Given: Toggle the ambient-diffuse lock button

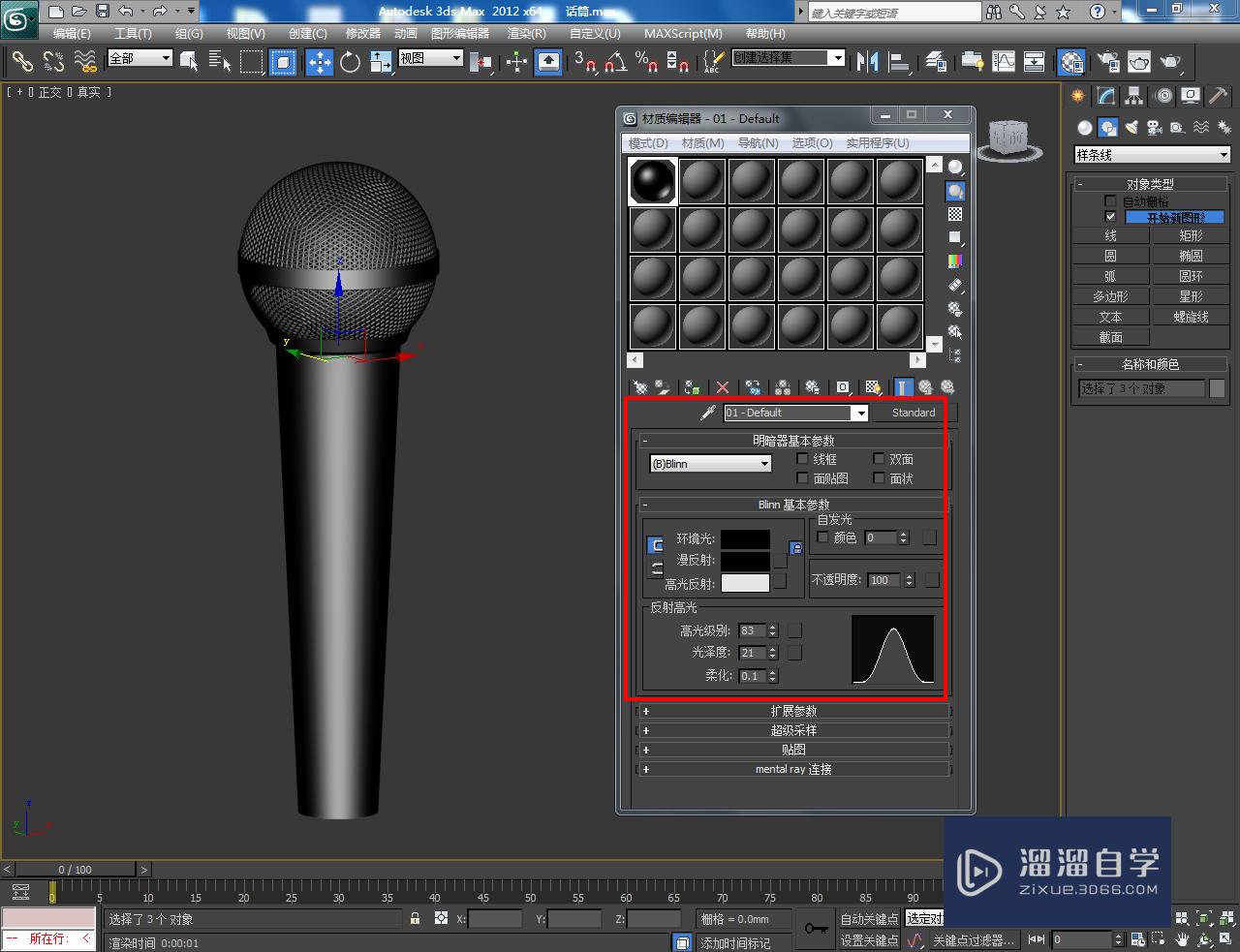Looking at the screenshot, I should click(x=796, y=549).
